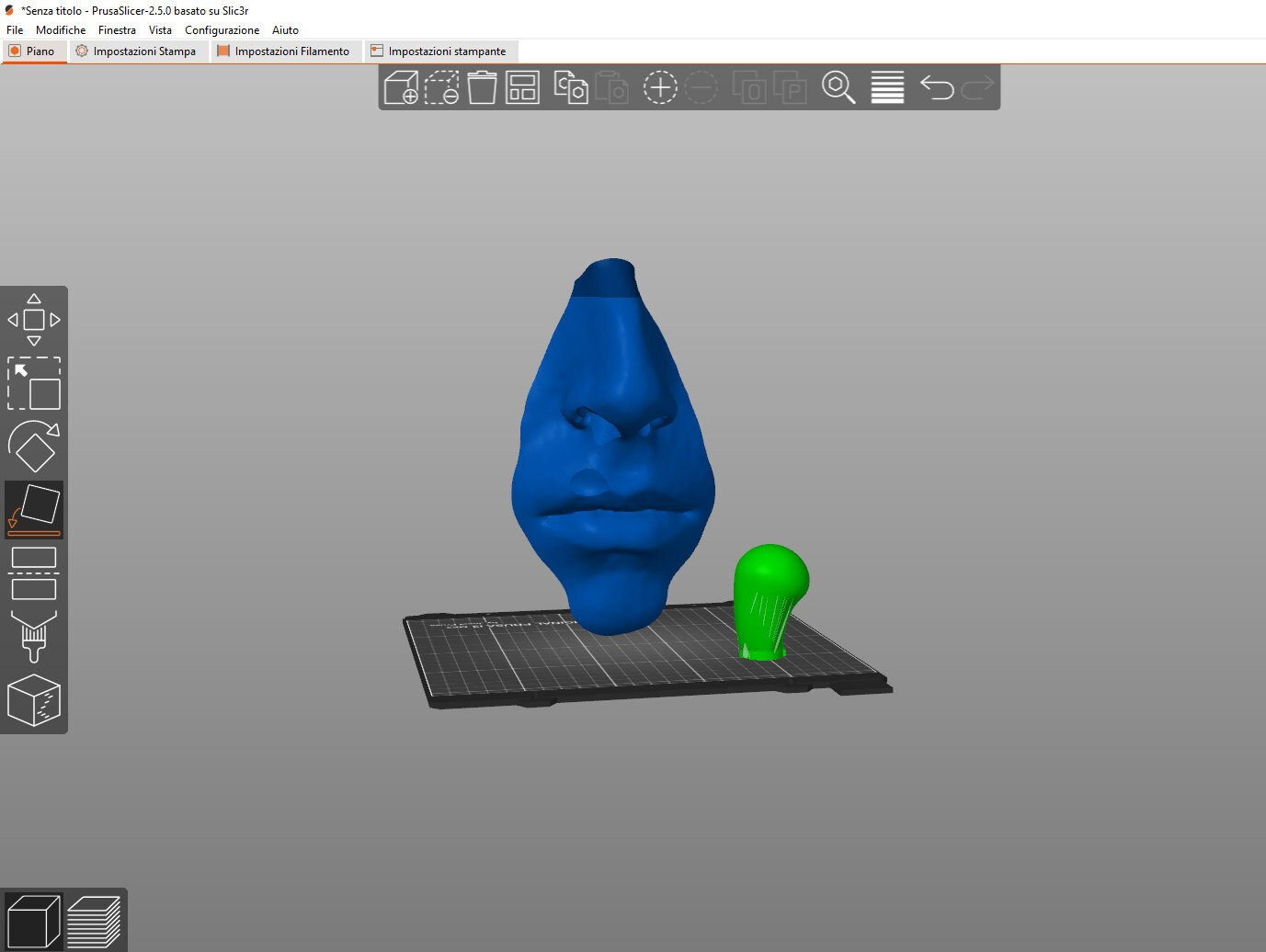Switch to the Impostazioni Filamento tab
This screenshot has height=952, width=1266.
[285, 51]
